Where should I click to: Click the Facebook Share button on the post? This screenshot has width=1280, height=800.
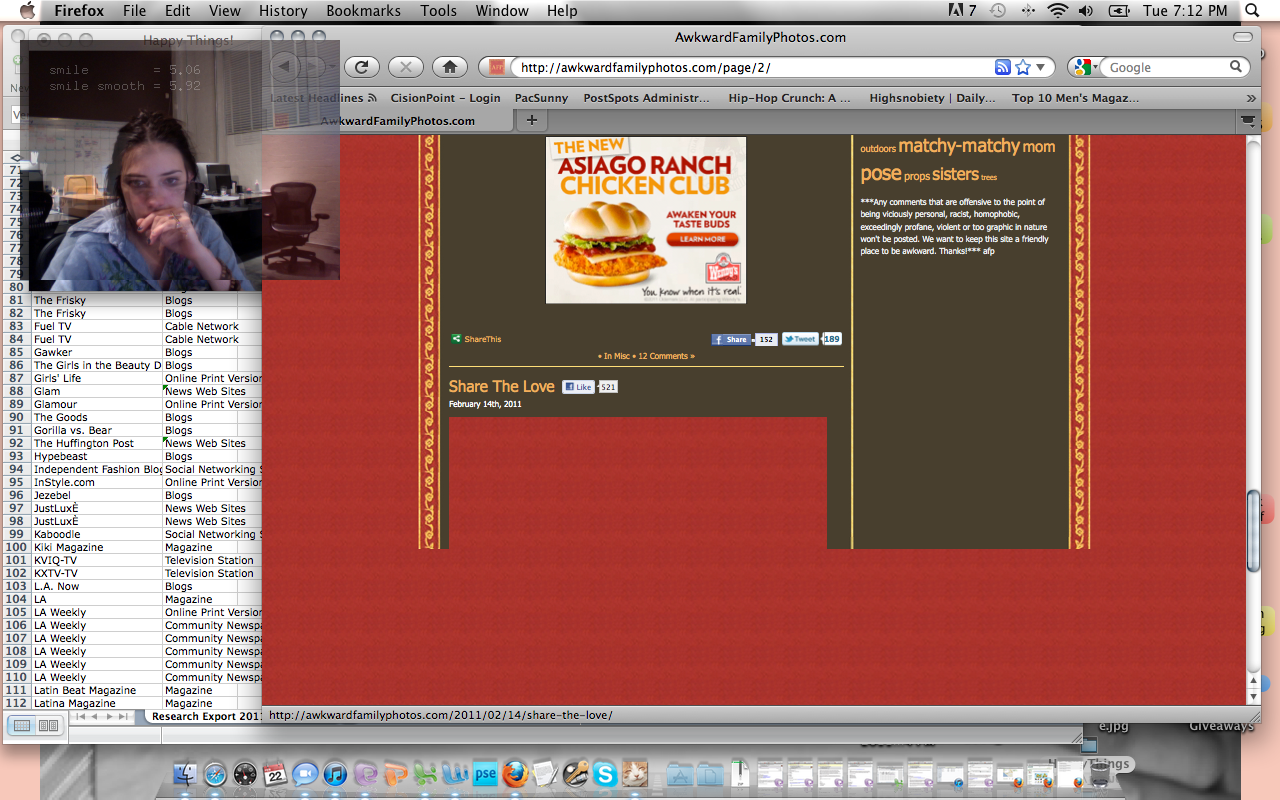[731, 339]
